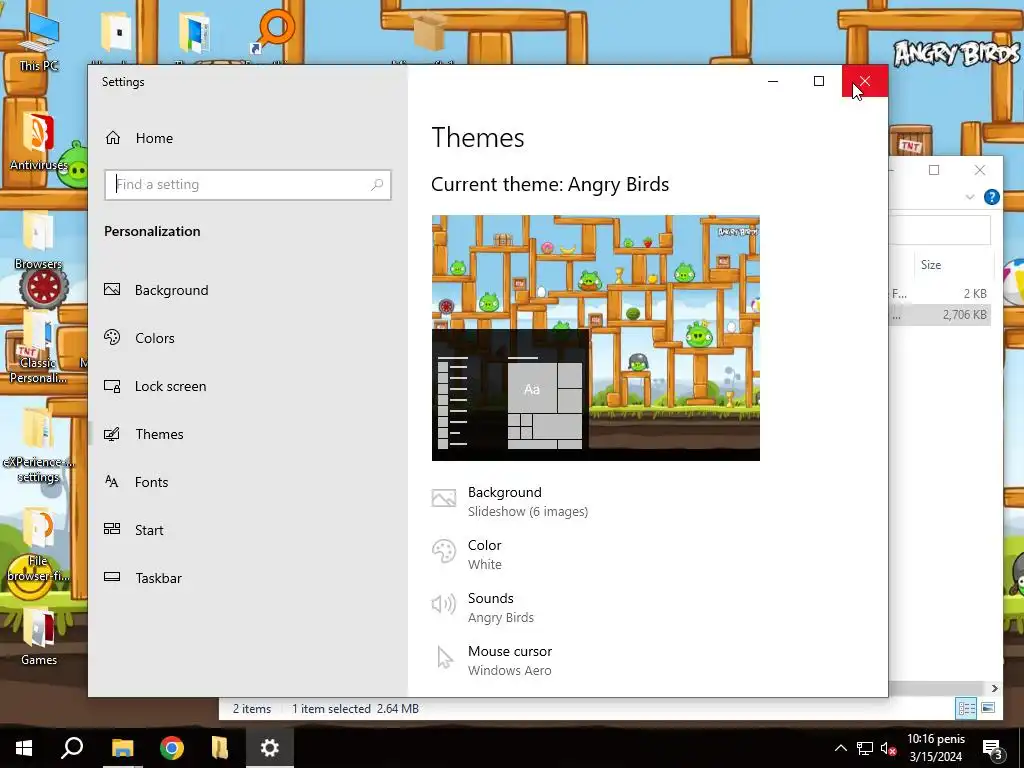Viewport: 1024px width, 768px height.
Task: Select the 2 KB file row
Action: pyautogui.click(x=940, y=294)
